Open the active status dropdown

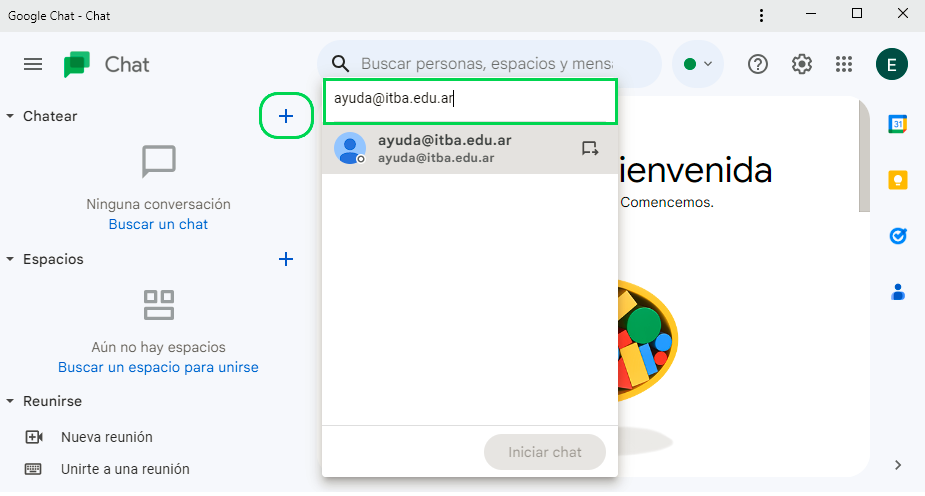click(x=698, y=64)
